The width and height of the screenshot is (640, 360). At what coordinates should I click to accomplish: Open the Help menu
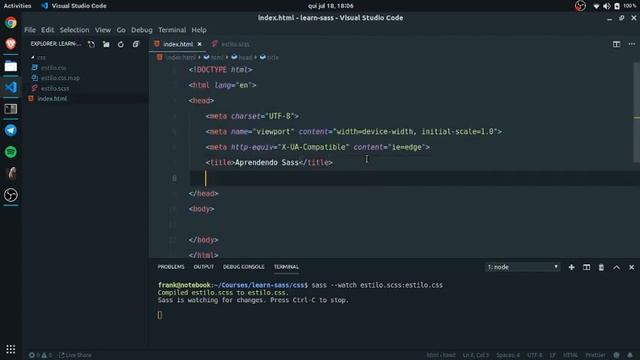199,30
